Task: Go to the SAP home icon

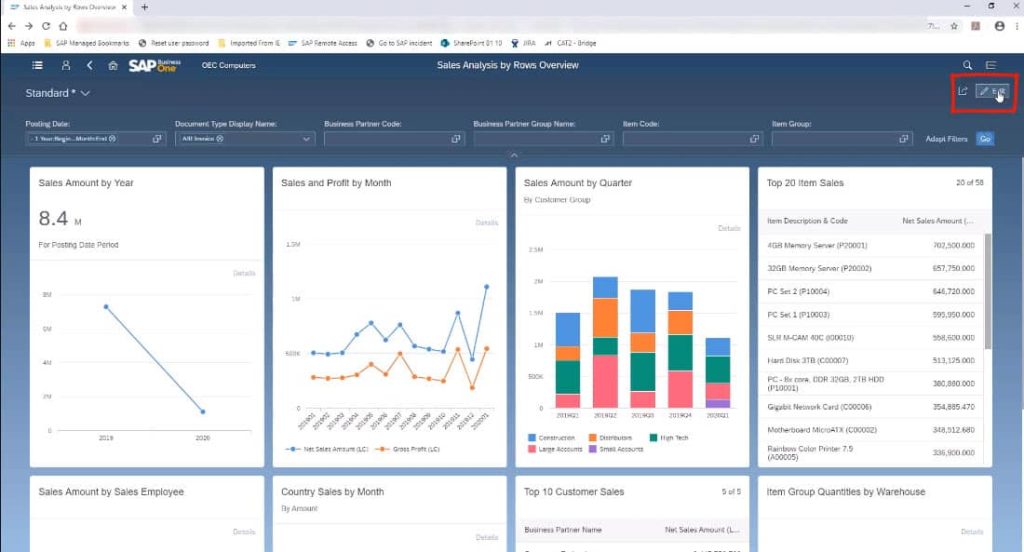Action: 113,65
